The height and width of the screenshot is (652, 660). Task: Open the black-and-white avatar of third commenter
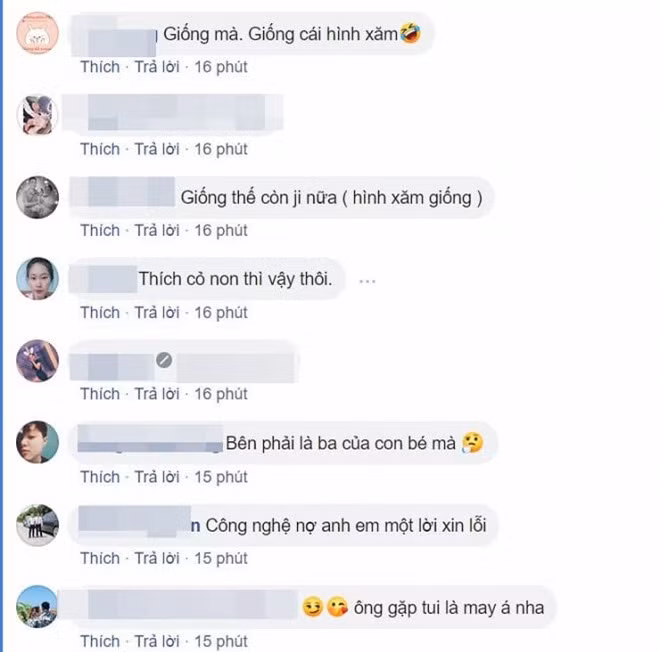tap(37, 197)
